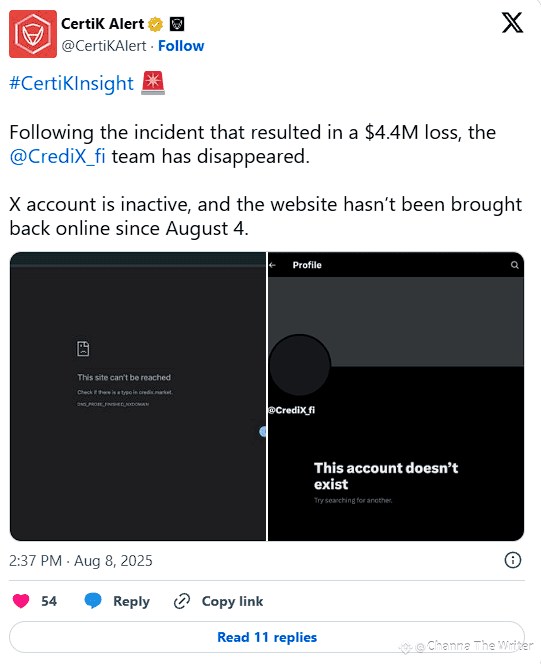Image resolution: width=541 pixels, height=664 pixels.
Task: Click the X logo in the corner
Action: (512, 22)
